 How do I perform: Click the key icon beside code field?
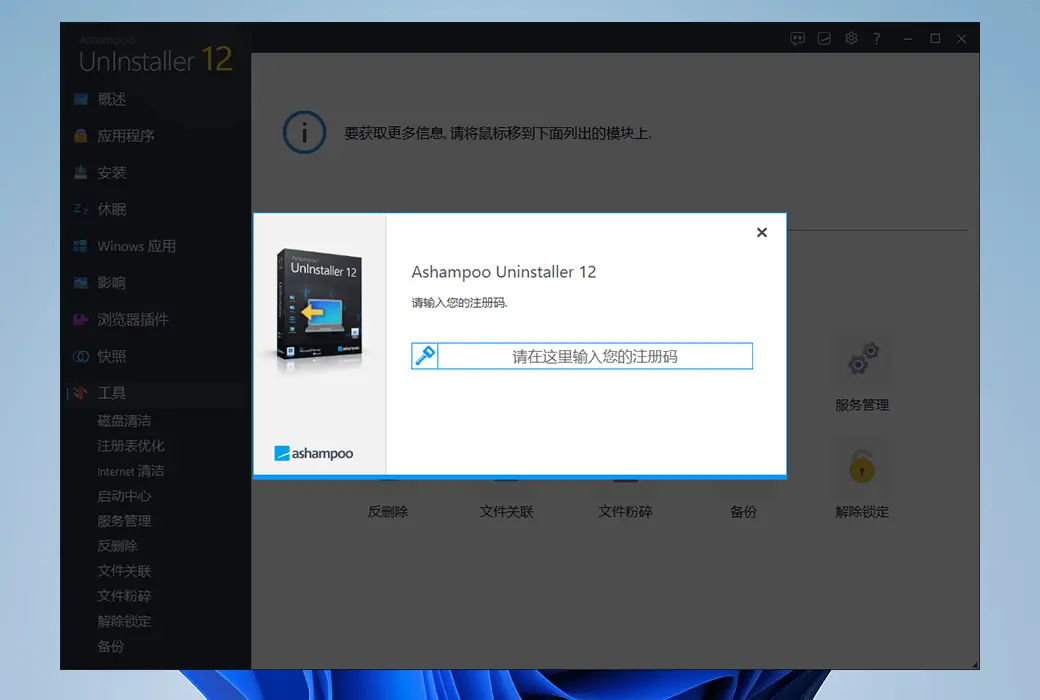tap(424, 356)
